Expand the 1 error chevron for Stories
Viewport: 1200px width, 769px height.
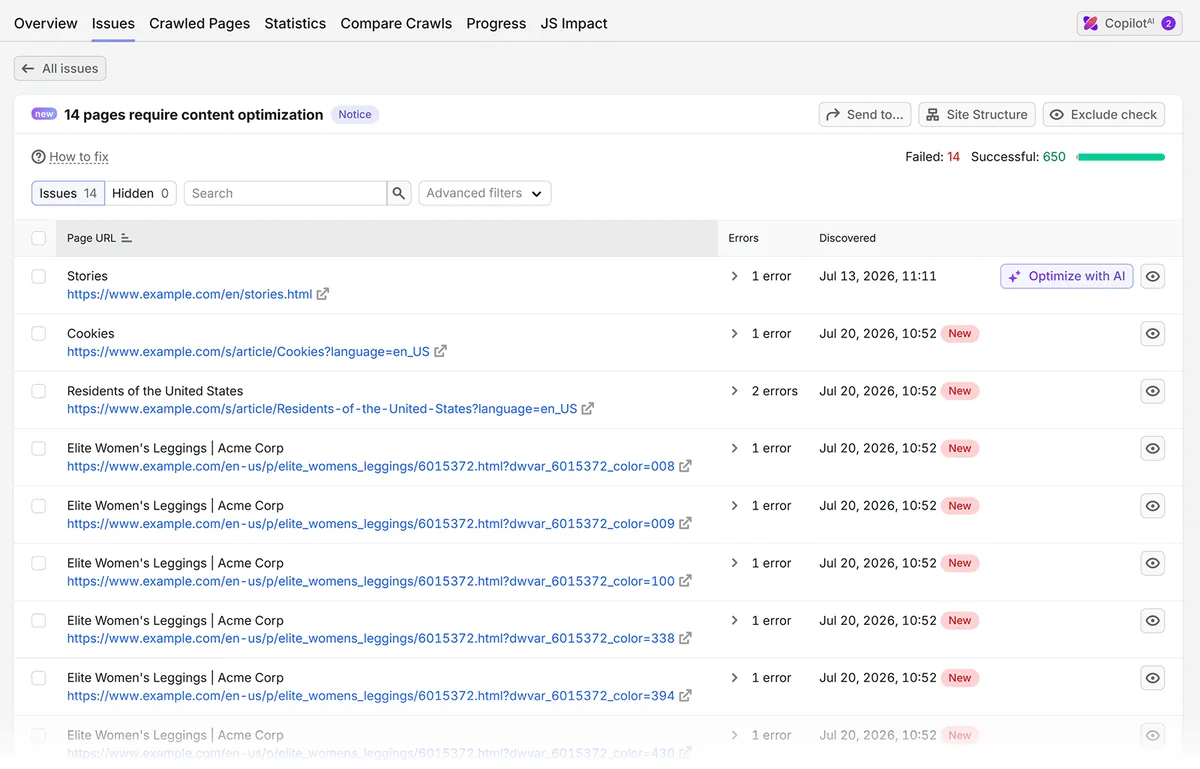pos(734,276)
